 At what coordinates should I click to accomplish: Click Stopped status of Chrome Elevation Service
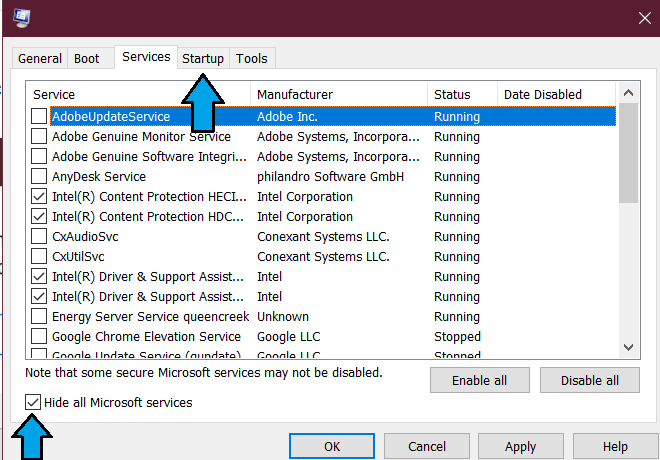(457, 337)
